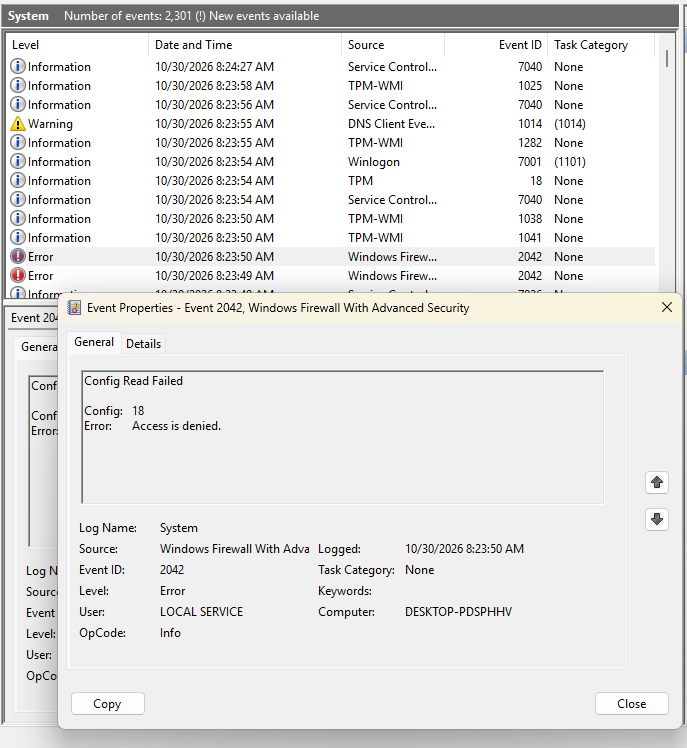The height and width of the screenshot is (748, 687).
Task: Select the Winlogon source cell
Action: (x=374, y=162)
